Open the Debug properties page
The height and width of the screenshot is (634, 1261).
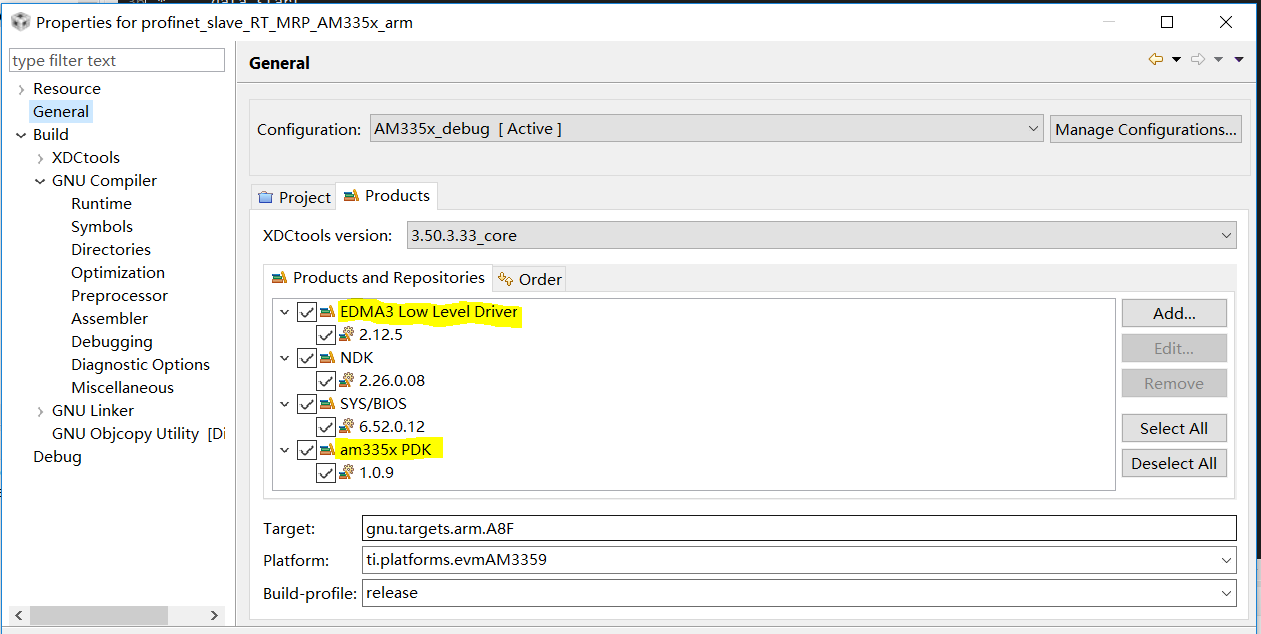pos(57,457)
